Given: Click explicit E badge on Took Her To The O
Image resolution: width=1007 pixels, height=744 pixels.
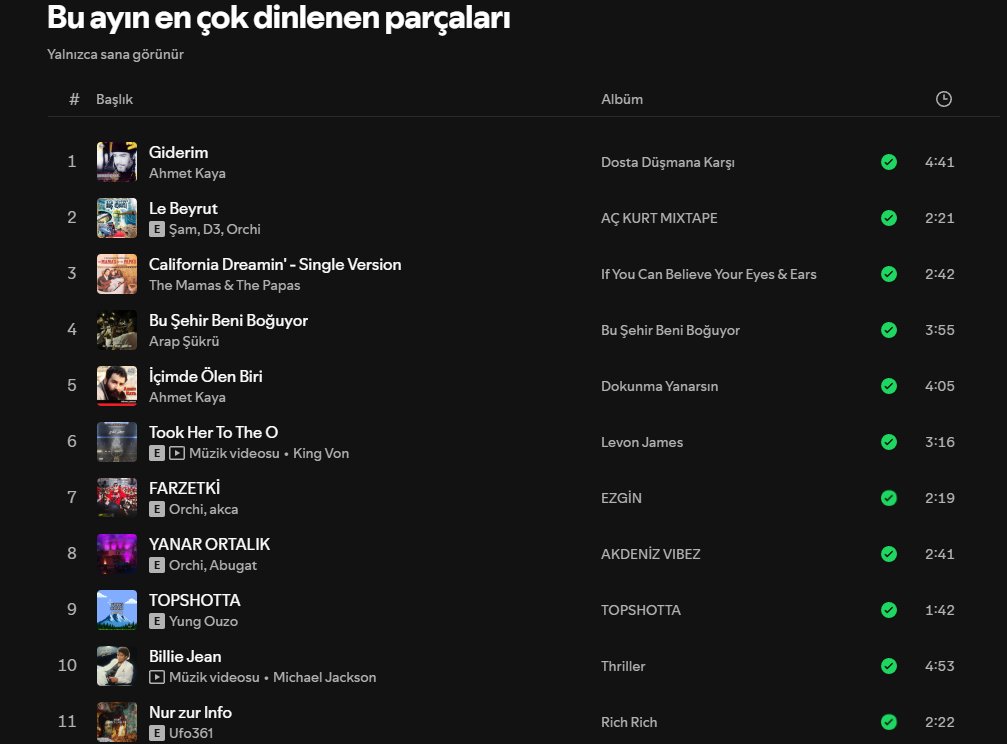Looking at the screenshot, I should pyautogui.click(x=157, y=453).
